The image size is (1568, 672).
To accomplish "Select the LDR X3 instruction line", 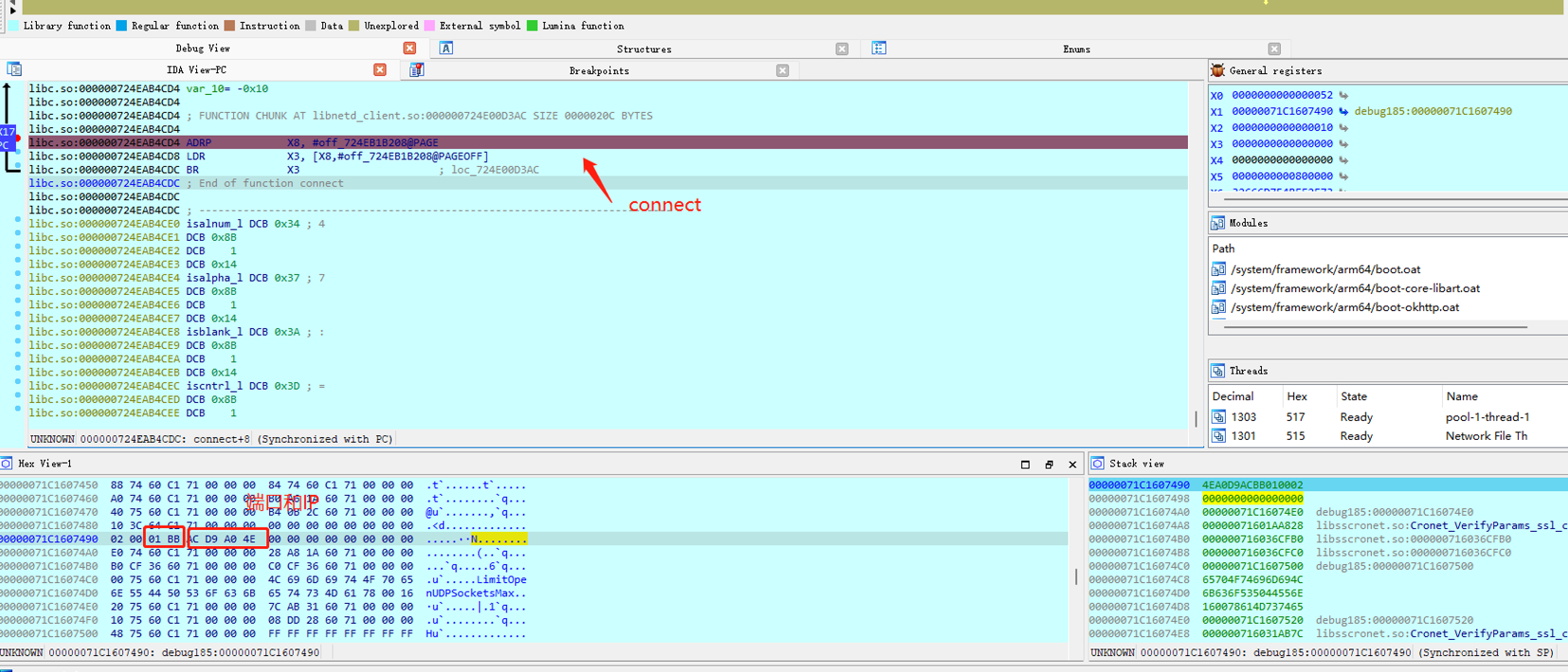I will pos(608,156).
